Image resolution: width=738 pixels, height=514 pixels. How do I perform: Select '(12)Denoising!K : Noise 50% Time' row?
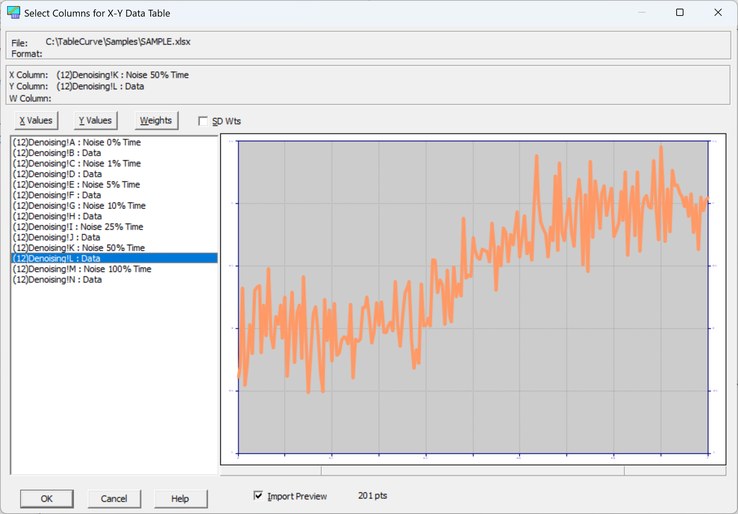click(114, 248)
